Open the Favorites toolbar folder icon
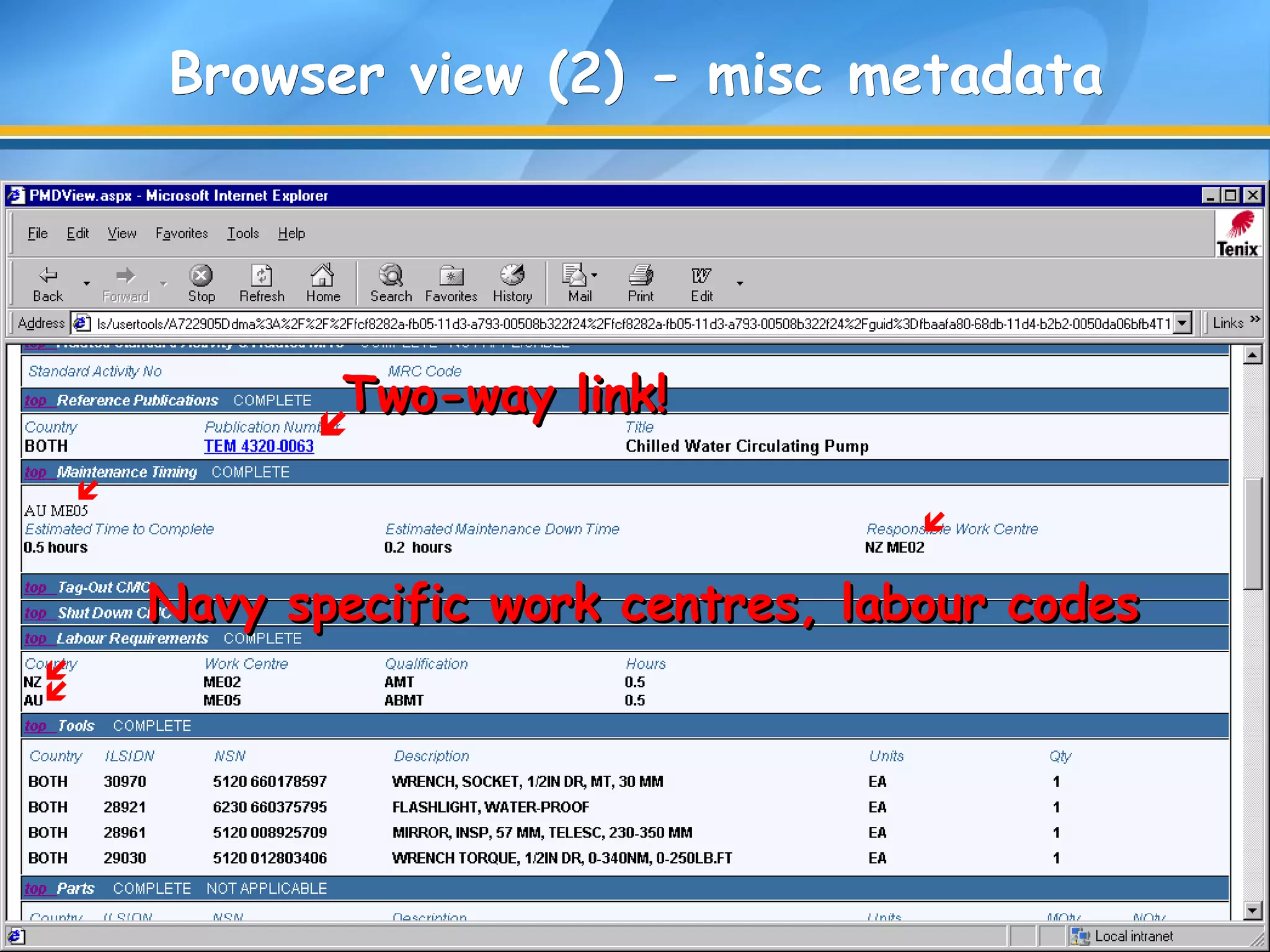The image size is (1270, 952). coord(451,275)
